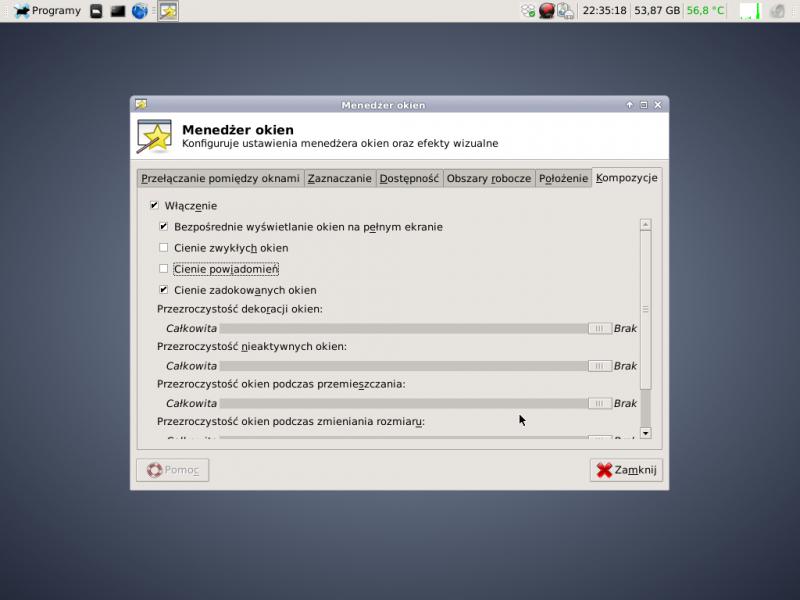This screenshot has width=800, height=600.
Task: Click the Menedżer okien taskbar button
Action: tap(168, 11)
